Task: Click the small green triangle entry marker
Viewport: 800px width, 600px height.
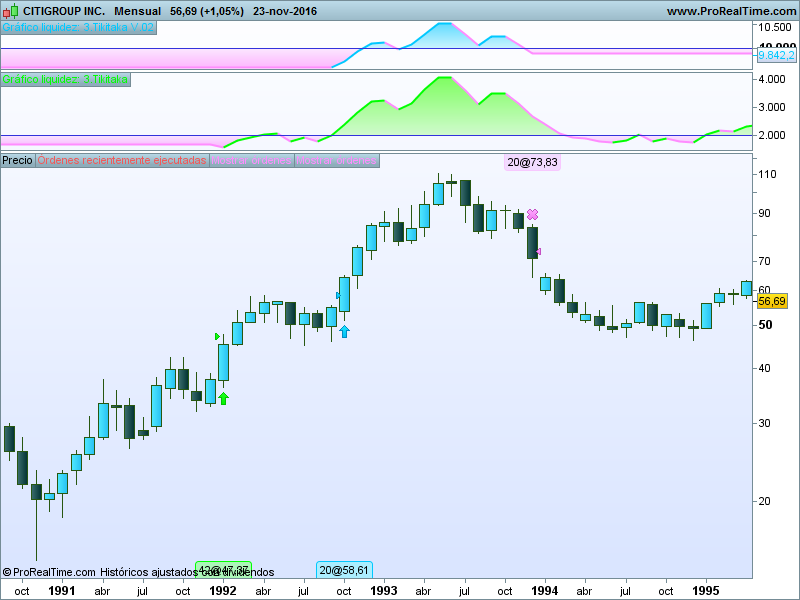Action: [217, 336]
